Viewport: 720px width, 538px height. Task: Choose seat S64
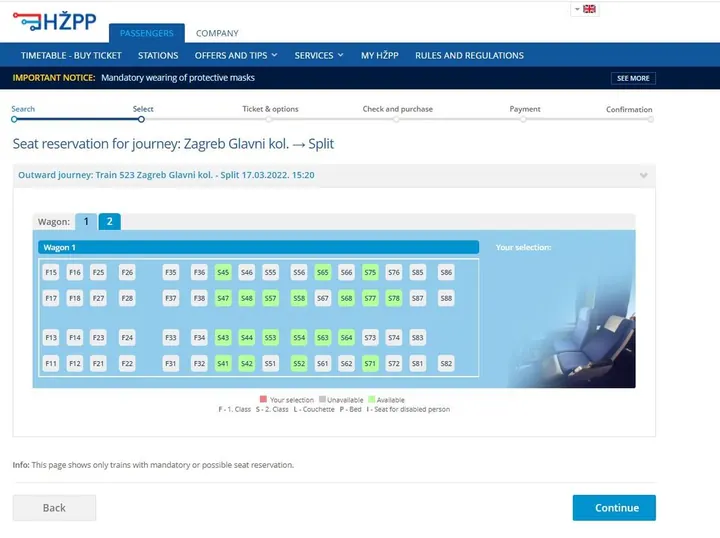click(x=347, y=337)
